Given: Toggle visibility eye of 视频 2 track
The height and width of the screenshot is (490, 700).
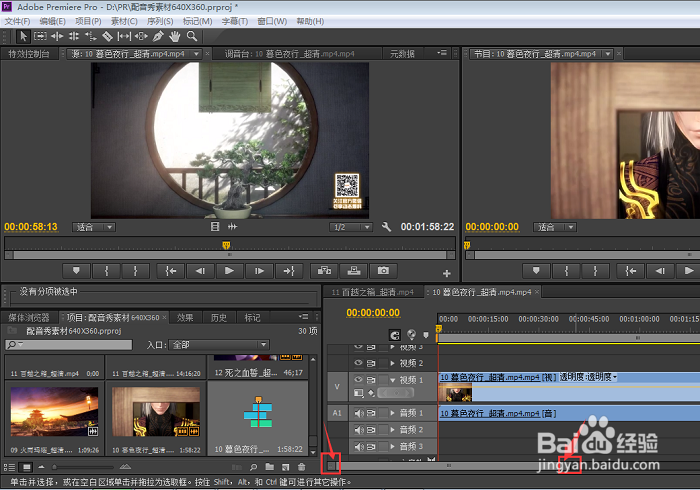Looking at the screenshot, I should tap(358, 363).
